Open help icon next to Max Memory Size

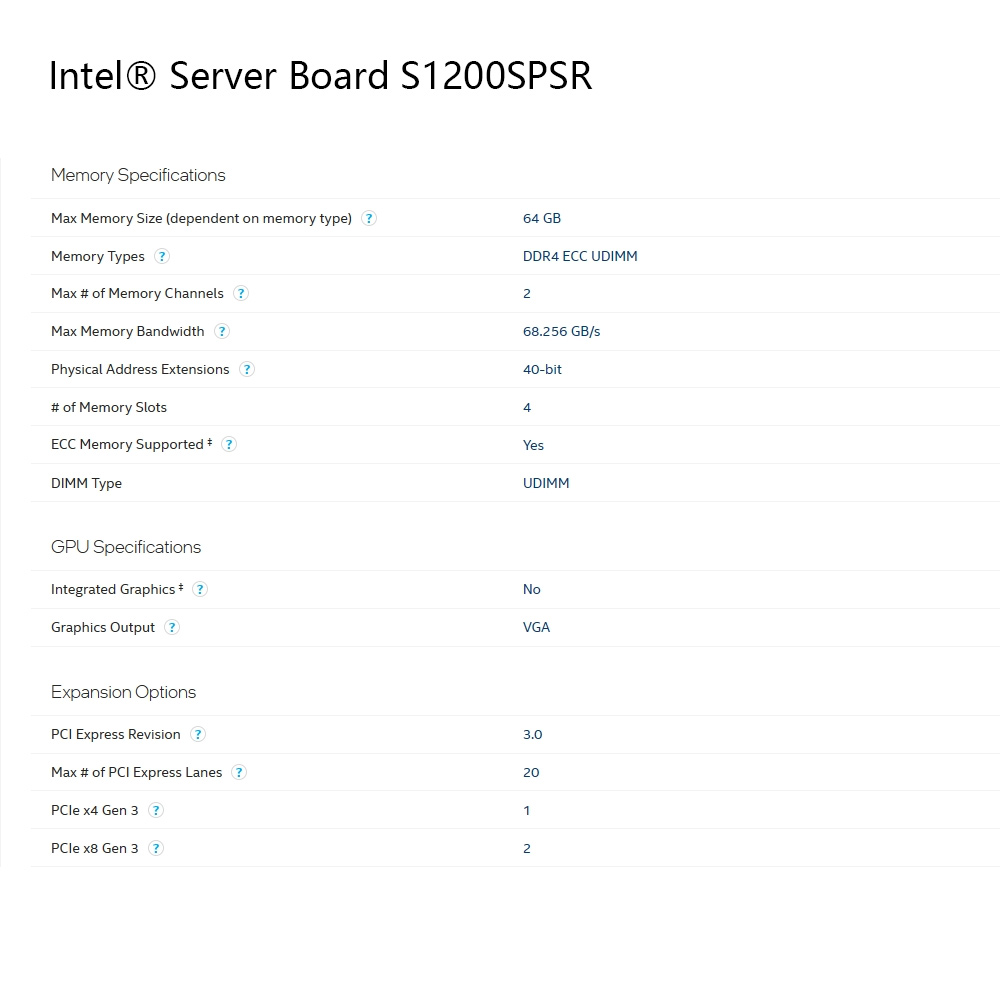point(369,218)
